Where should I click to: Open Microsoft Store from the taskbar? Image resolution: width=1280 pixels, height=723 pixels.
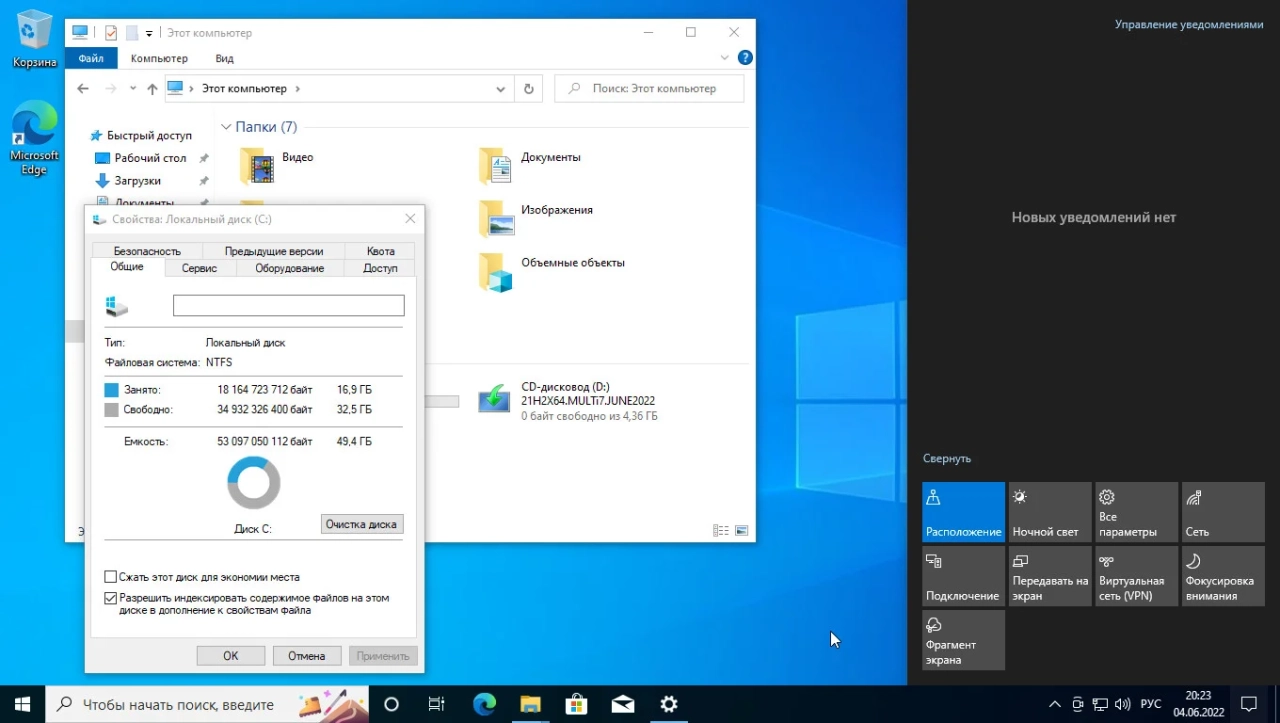[576, 704]
